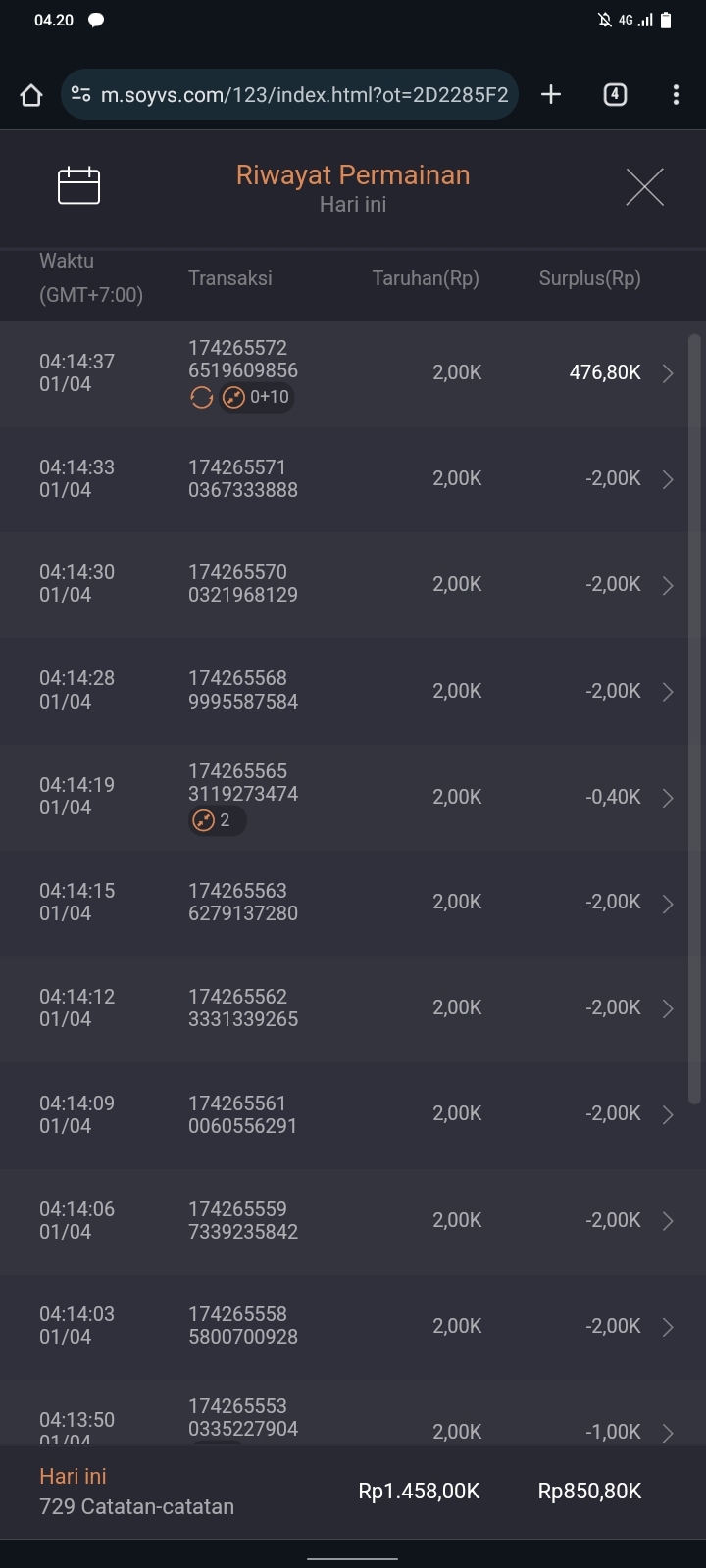Close the Riwayat Permainan panel
The width and height of the screenshot is (706, 1568).
tap(644, 186)
